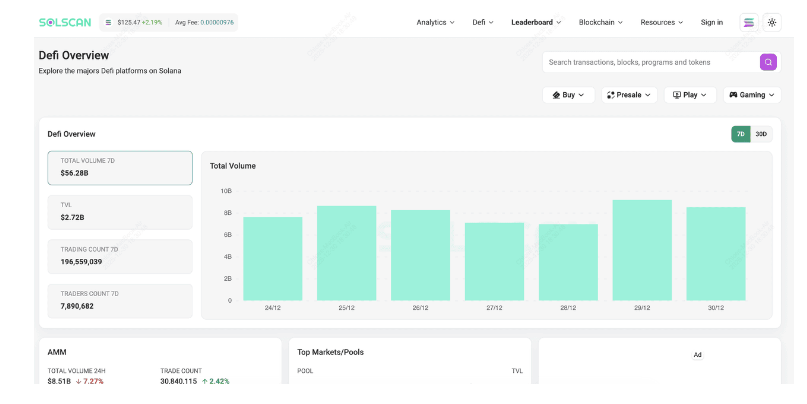Open the hamburger menu beside SOL price
The image size is (807, 404).
click(x=108, y=23)
